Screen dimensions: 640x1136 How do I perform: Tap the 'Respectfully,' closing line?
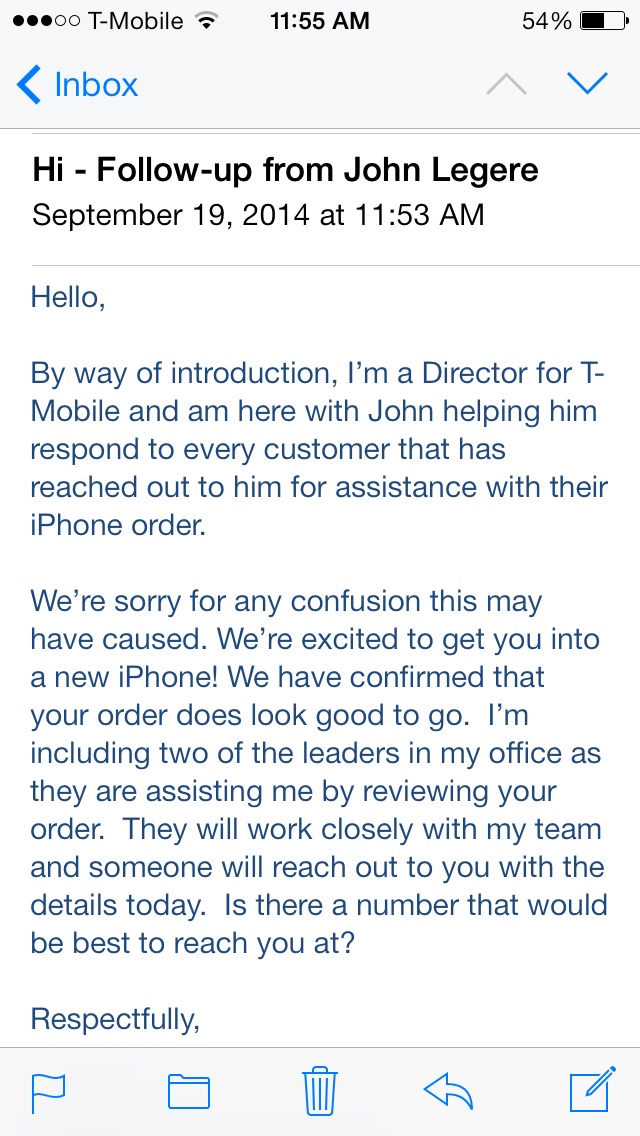(115, 1019)
